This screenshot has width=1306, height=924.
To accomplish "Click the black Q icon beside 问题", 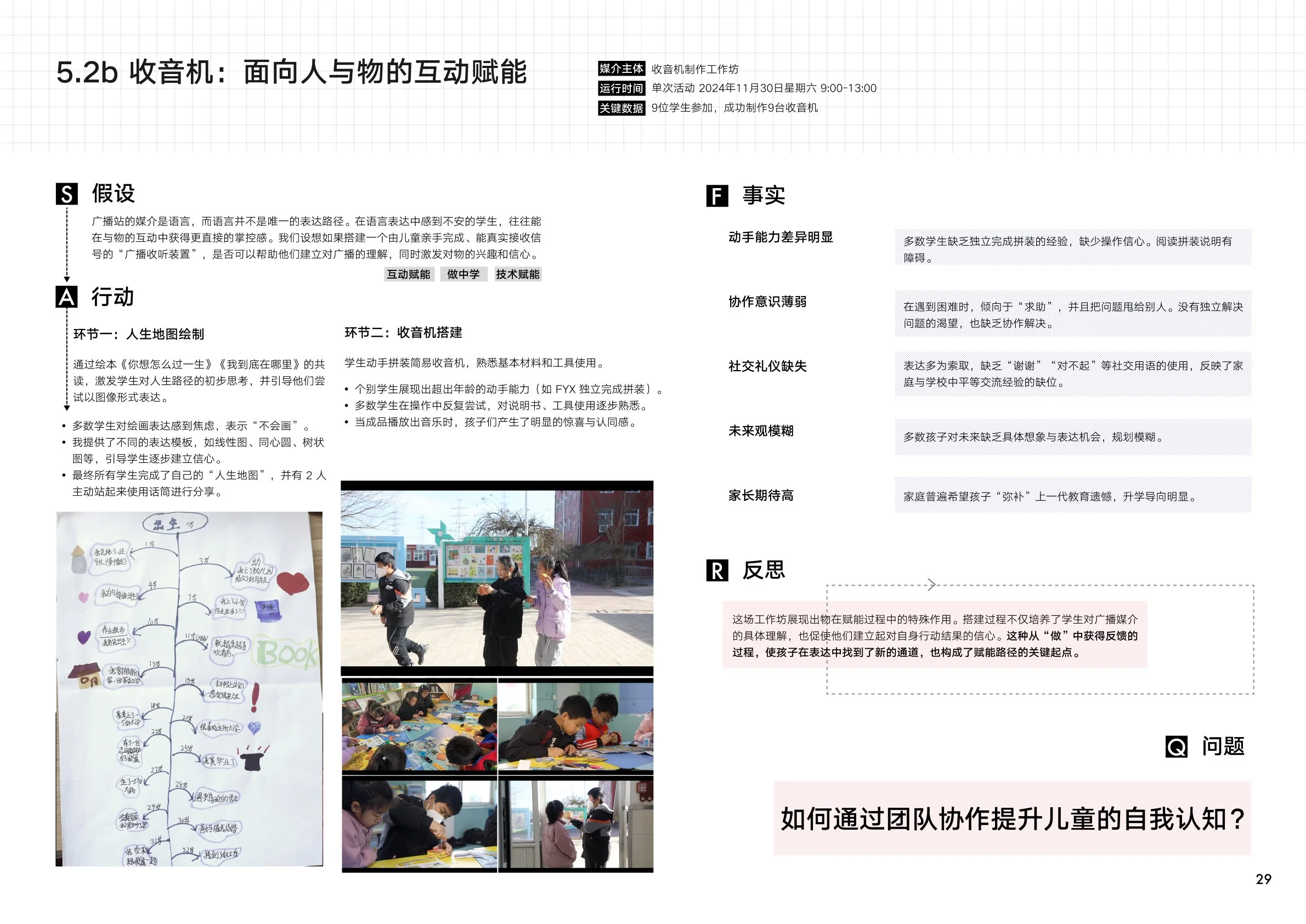I will tap(1176, 746).
